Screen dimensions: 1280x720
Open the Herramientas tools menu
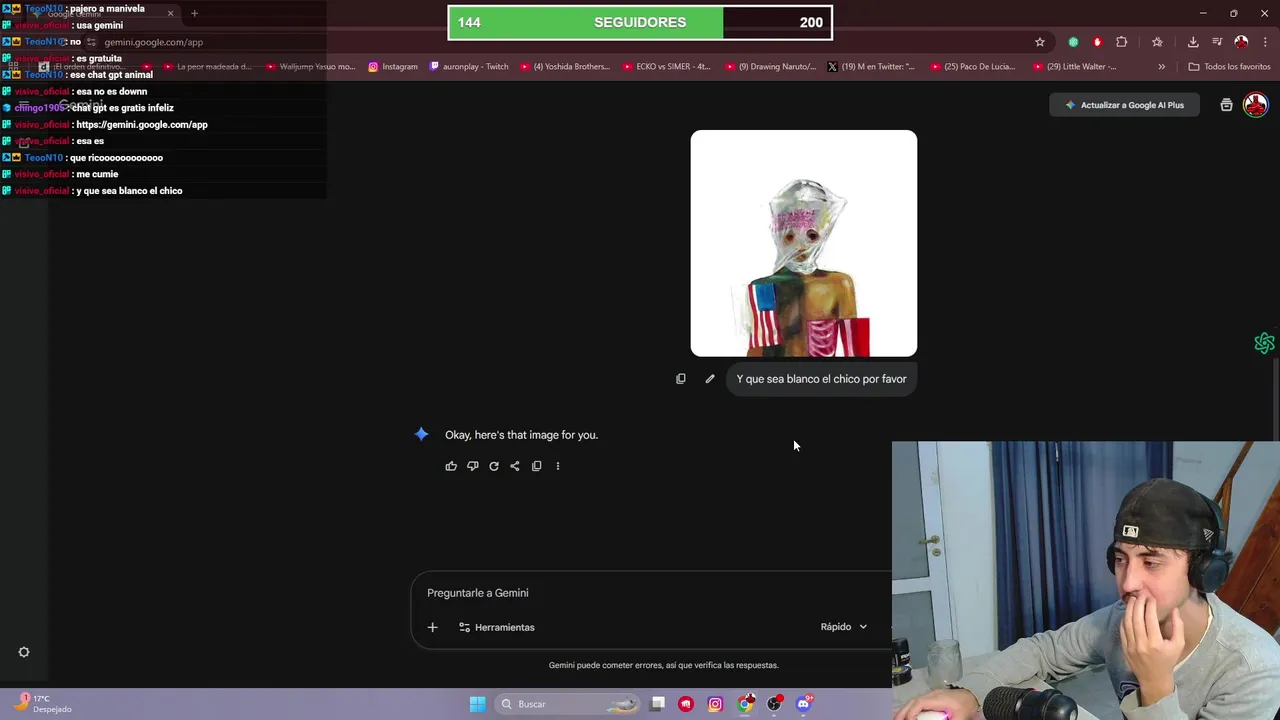(497, 627)
